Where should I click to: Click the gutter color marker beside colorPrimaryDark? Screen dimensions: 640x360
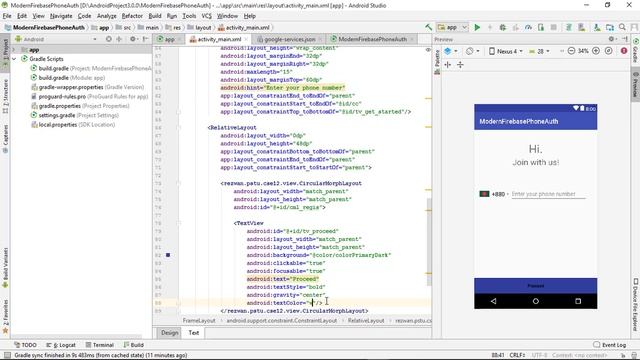[168, 255]
